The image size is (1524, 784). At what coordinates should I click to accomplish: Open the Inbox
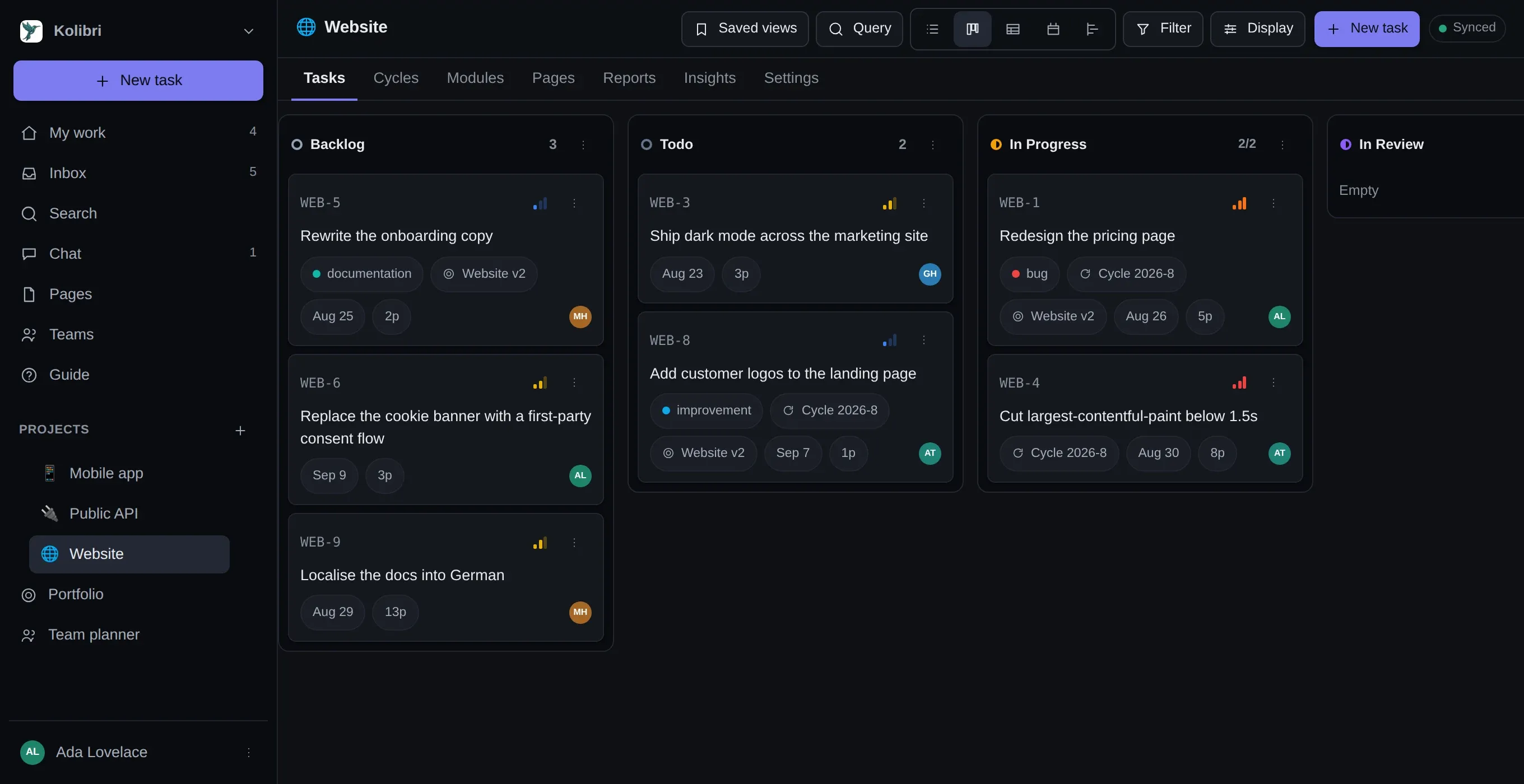138,172
